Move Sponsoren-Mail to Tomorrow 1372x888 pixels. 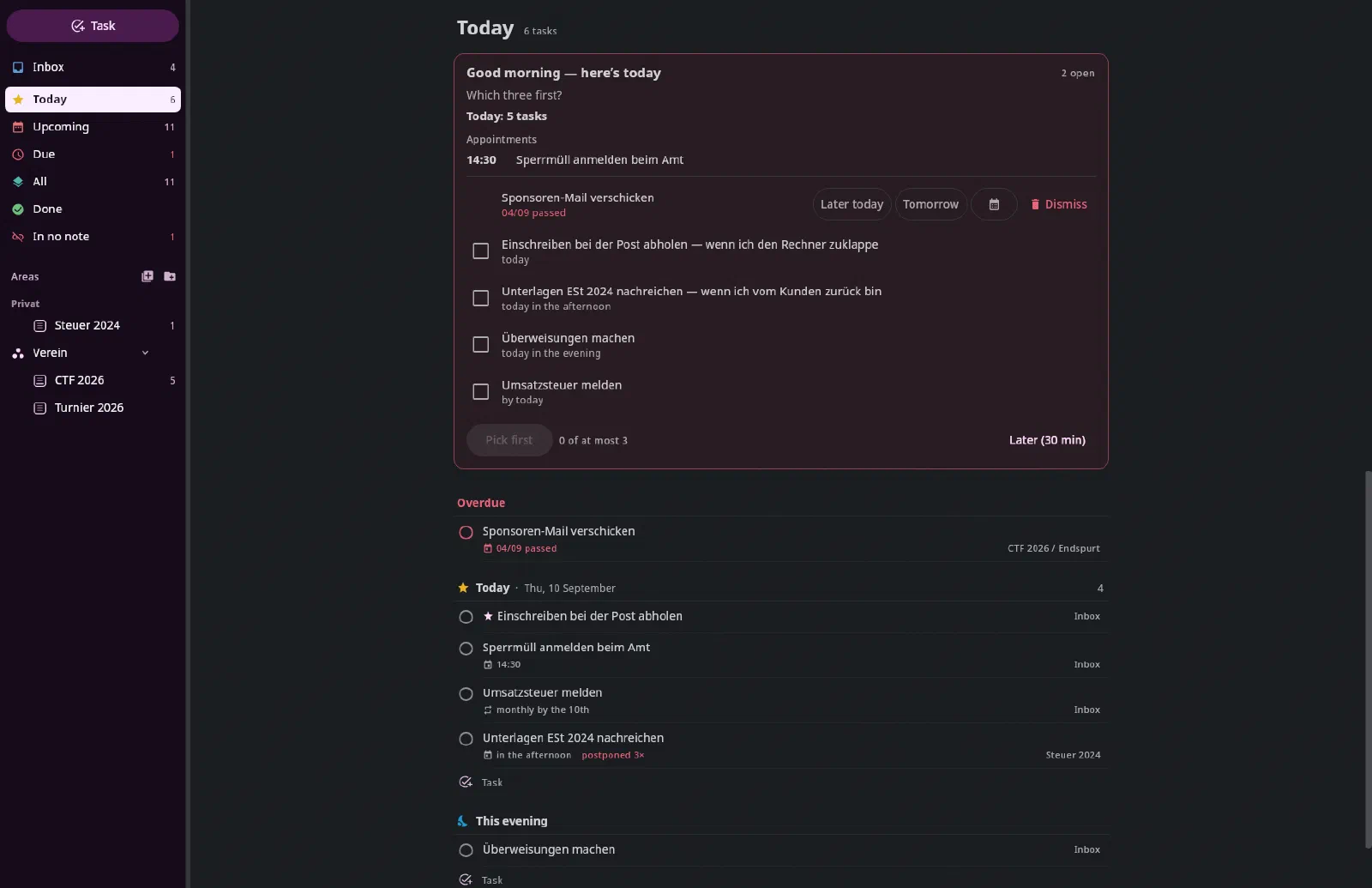(x=930, y=204)
